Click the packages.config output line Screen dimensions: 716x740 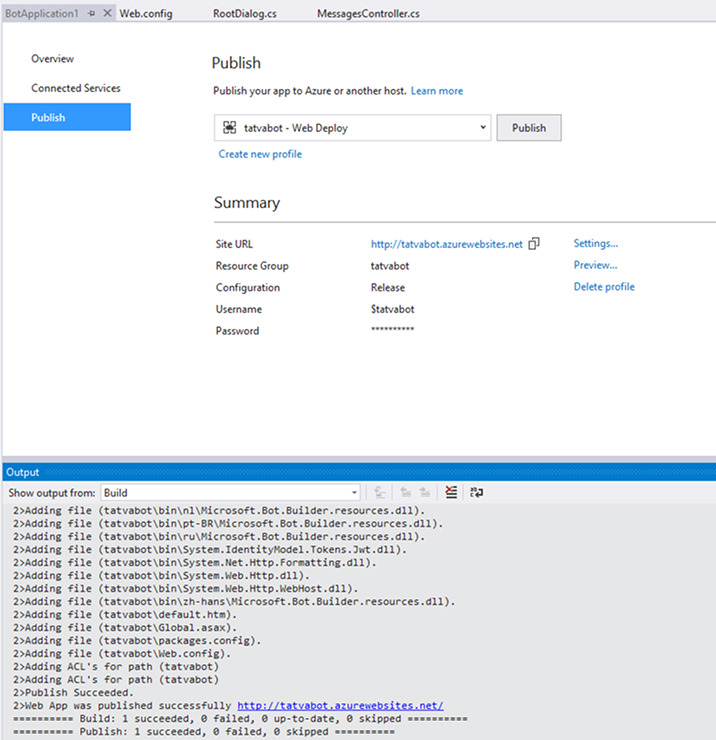pos(137,640)
